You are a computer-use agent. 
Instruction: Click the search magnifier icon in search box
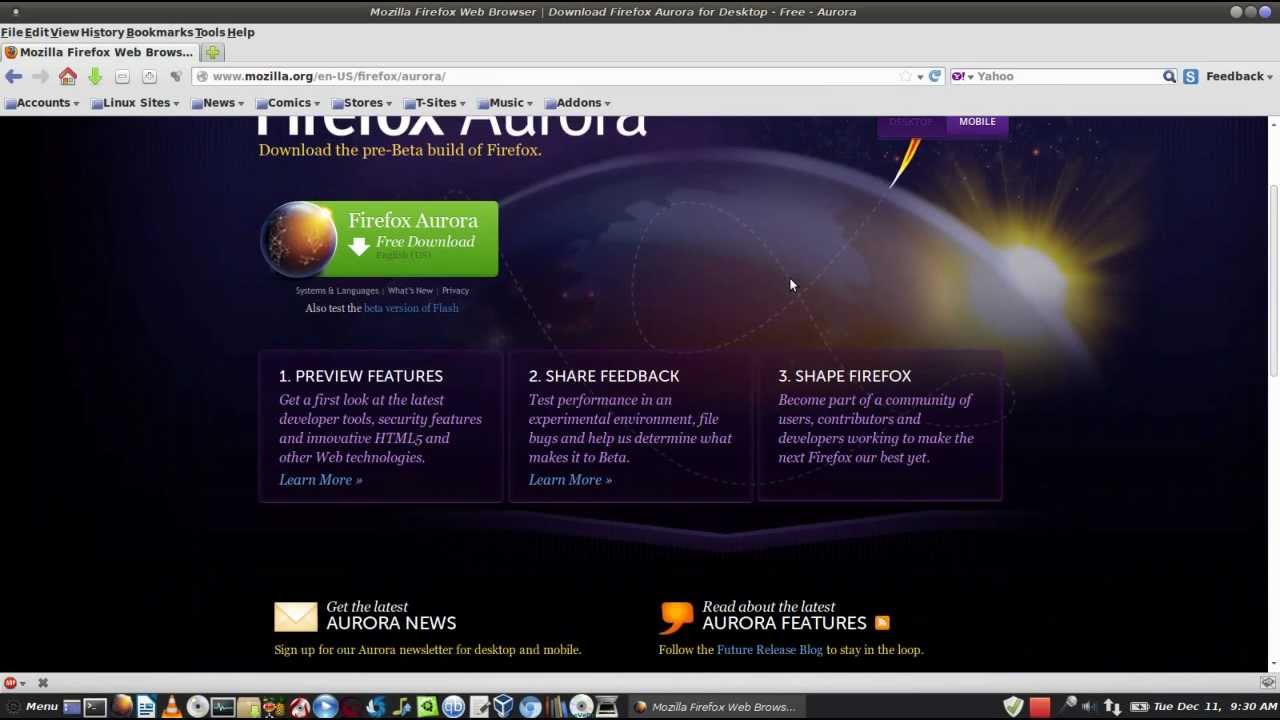click(x=1169, y=76)
